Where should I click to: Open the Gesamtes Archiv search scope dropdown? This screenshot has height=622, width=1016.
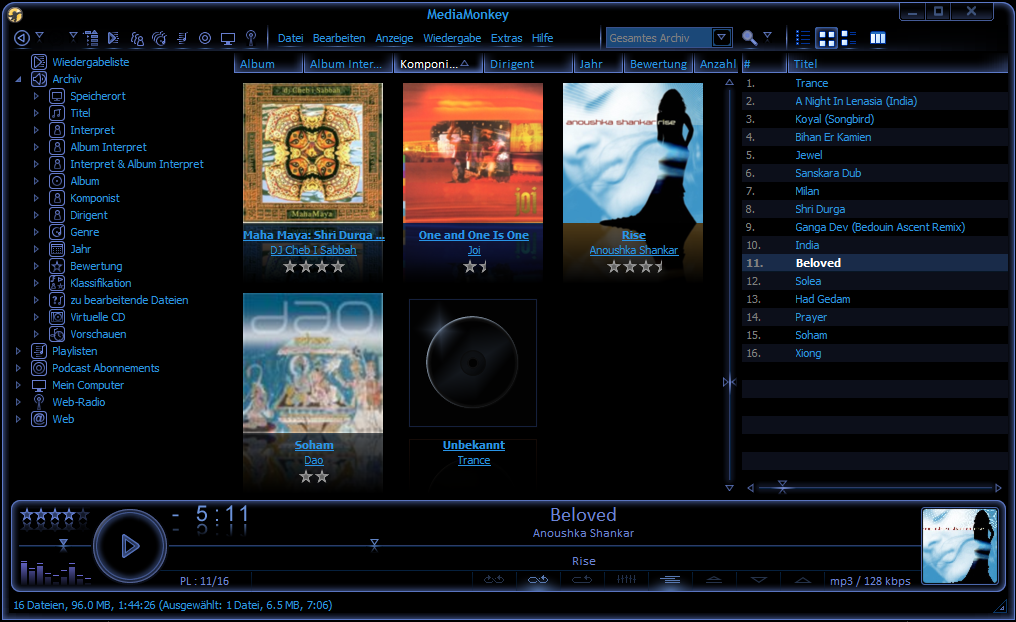(x=722, y=38)
